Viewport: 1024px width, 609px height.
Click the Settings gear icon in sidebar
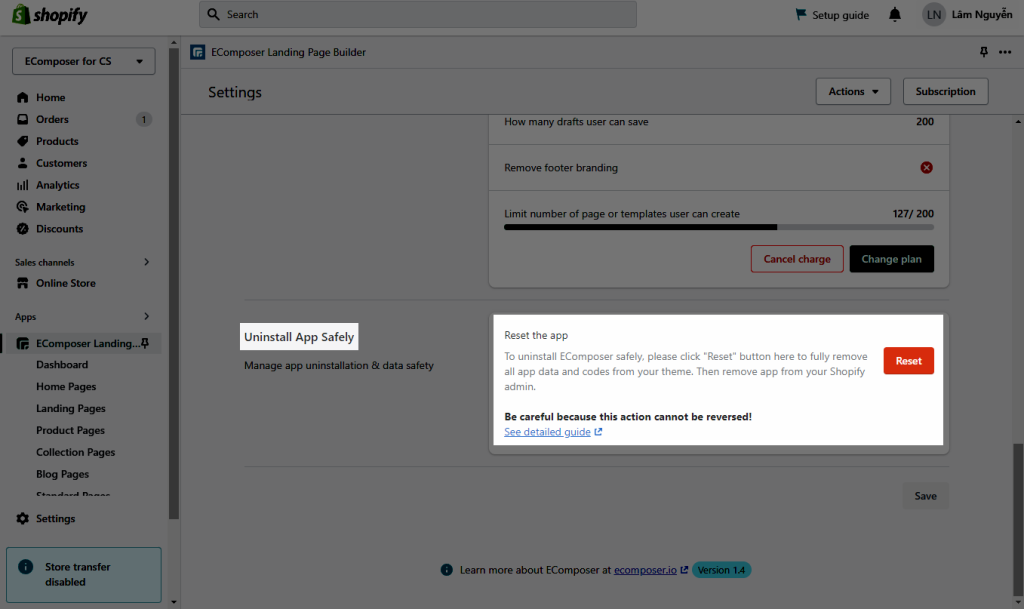tap(23, 518)
